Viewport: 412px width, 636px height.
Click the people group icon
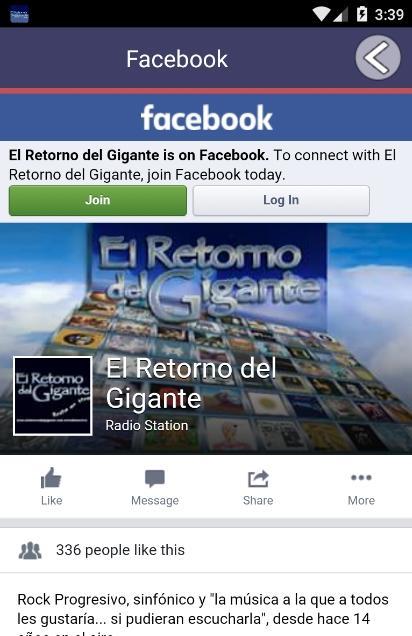pyautogui.click(x=30, y=550)
